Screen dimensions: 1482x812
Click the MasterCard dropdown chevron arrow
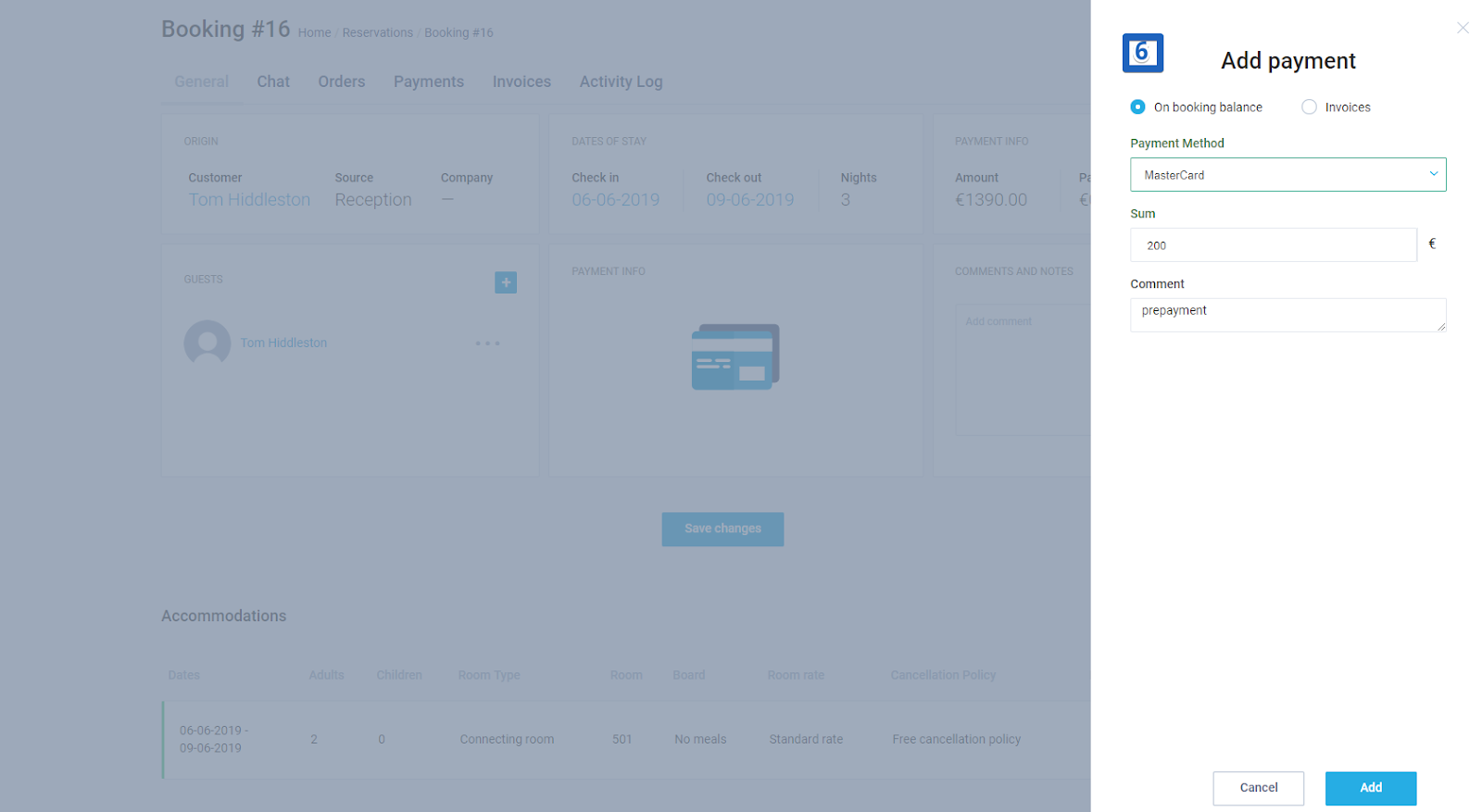point(1433,174)
